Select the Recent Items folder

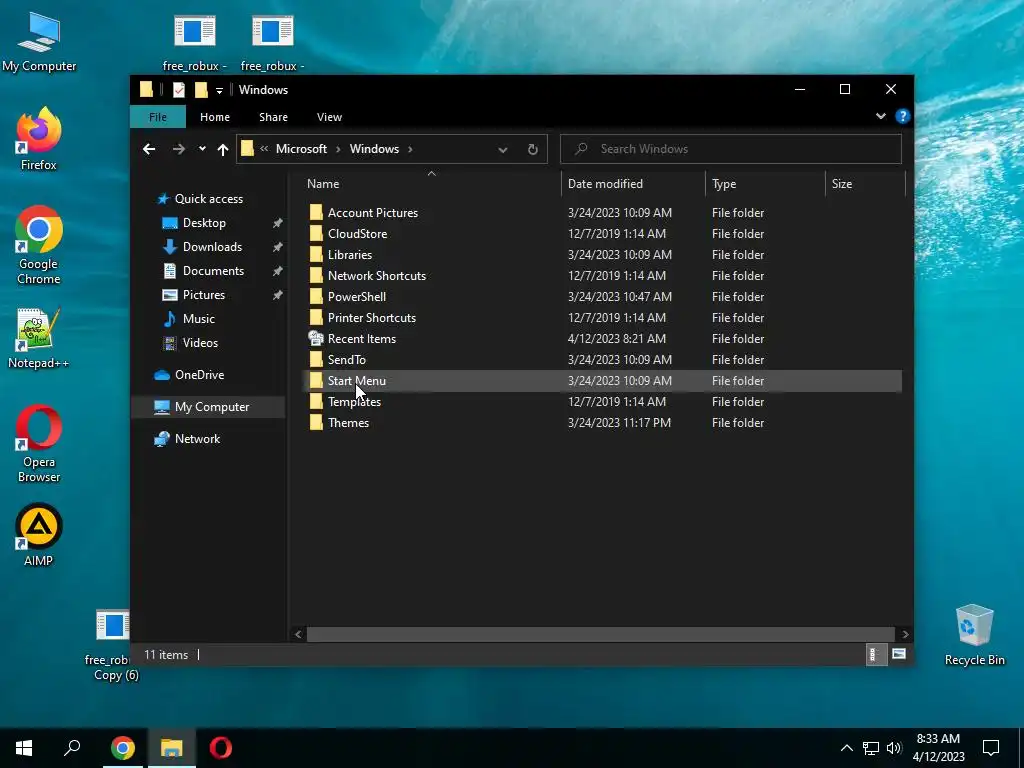tap(361, 339)
